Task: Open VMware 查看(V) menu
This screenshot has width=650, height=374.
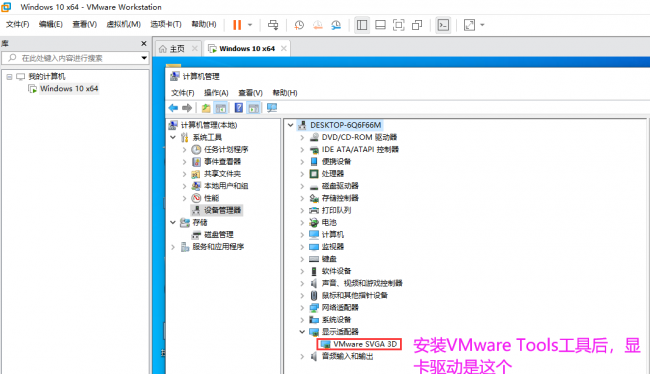Action: point(85,24)
